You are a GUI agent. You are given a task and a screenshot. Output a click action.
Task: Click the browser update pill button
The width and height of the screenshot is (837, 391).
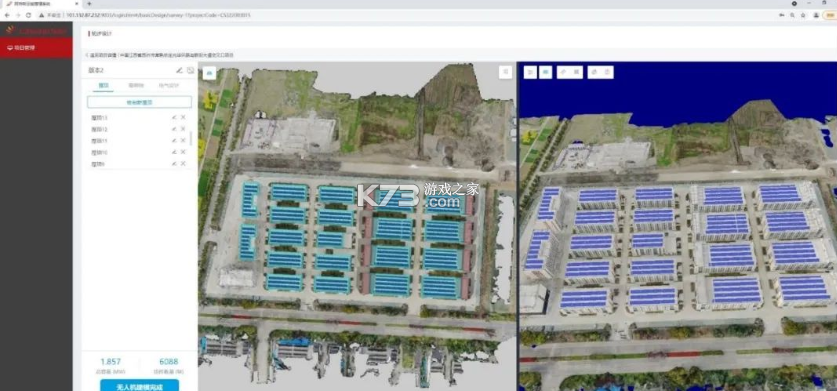tap(830, 15)
